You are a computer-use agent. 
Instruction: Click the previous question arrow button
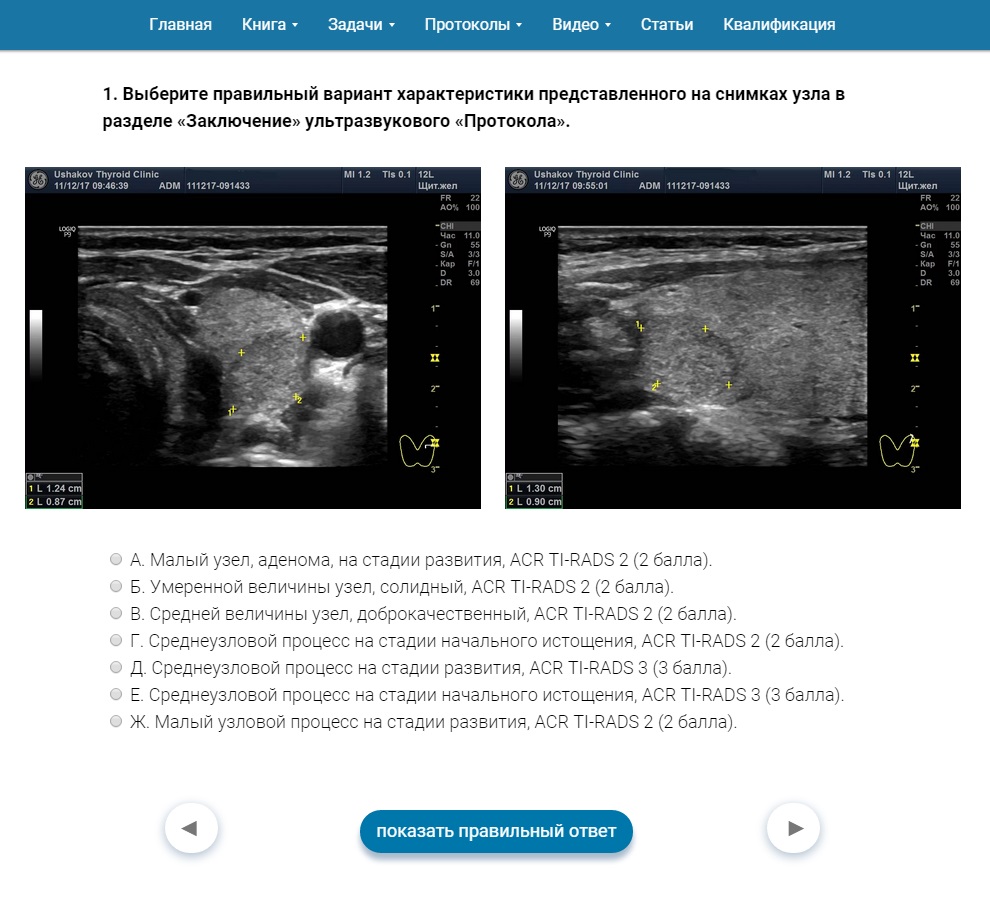(x=190, y=828)
